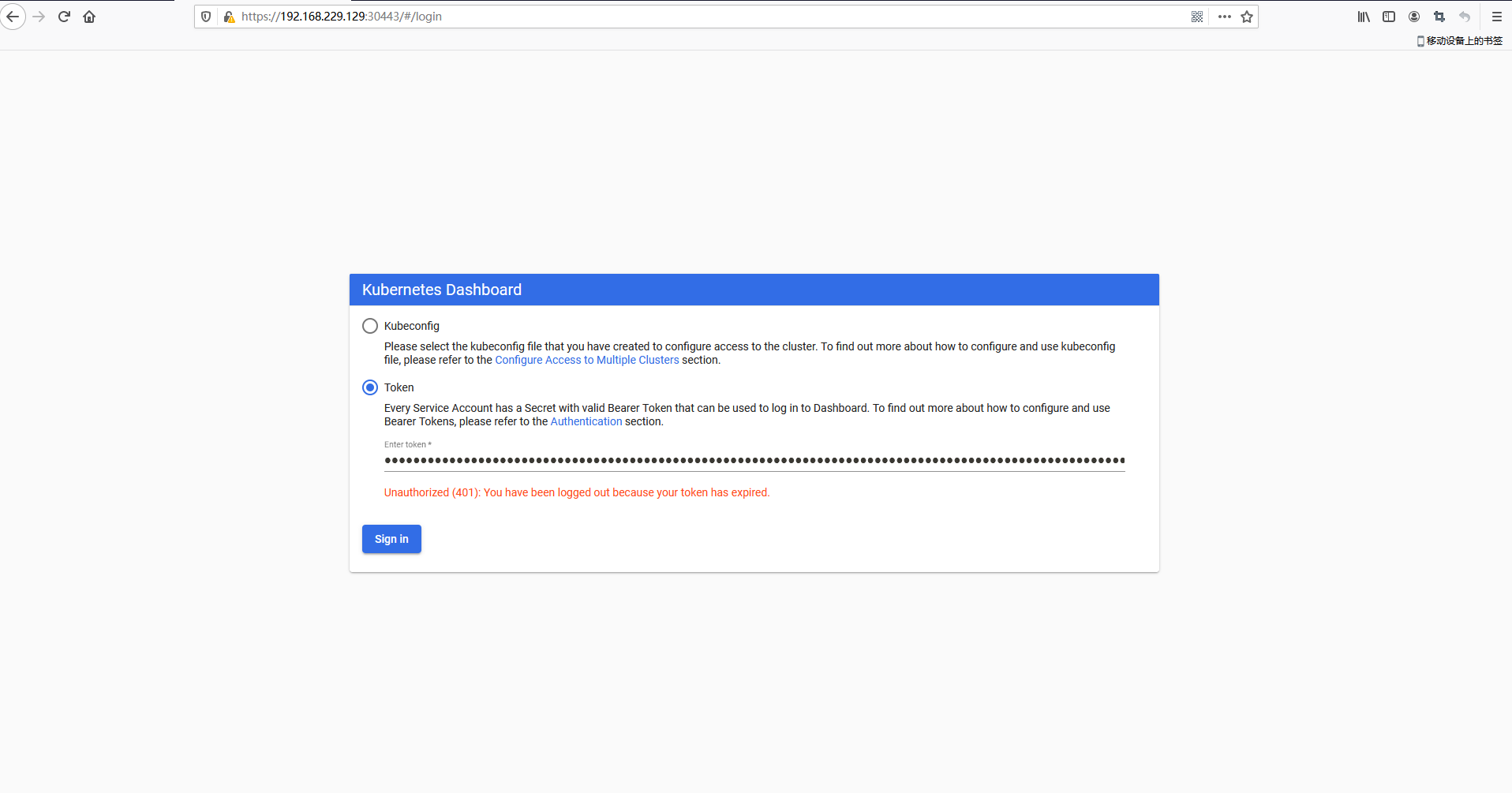This screenshot has height=793, width=1512.
Task: Click the Sign in button
Action: tap(391, 539)
